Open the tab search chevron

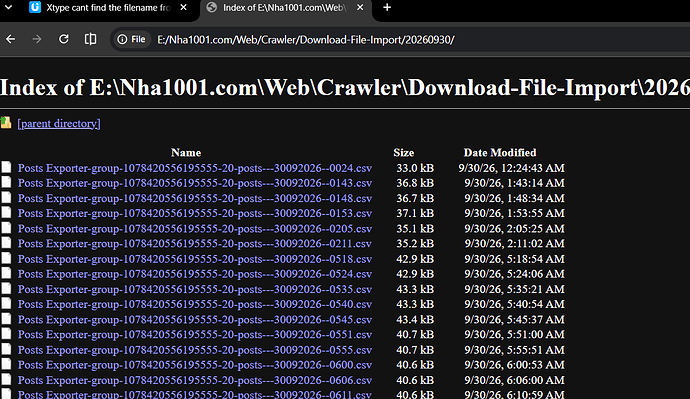pyautogui.click(x=8, y=7)
